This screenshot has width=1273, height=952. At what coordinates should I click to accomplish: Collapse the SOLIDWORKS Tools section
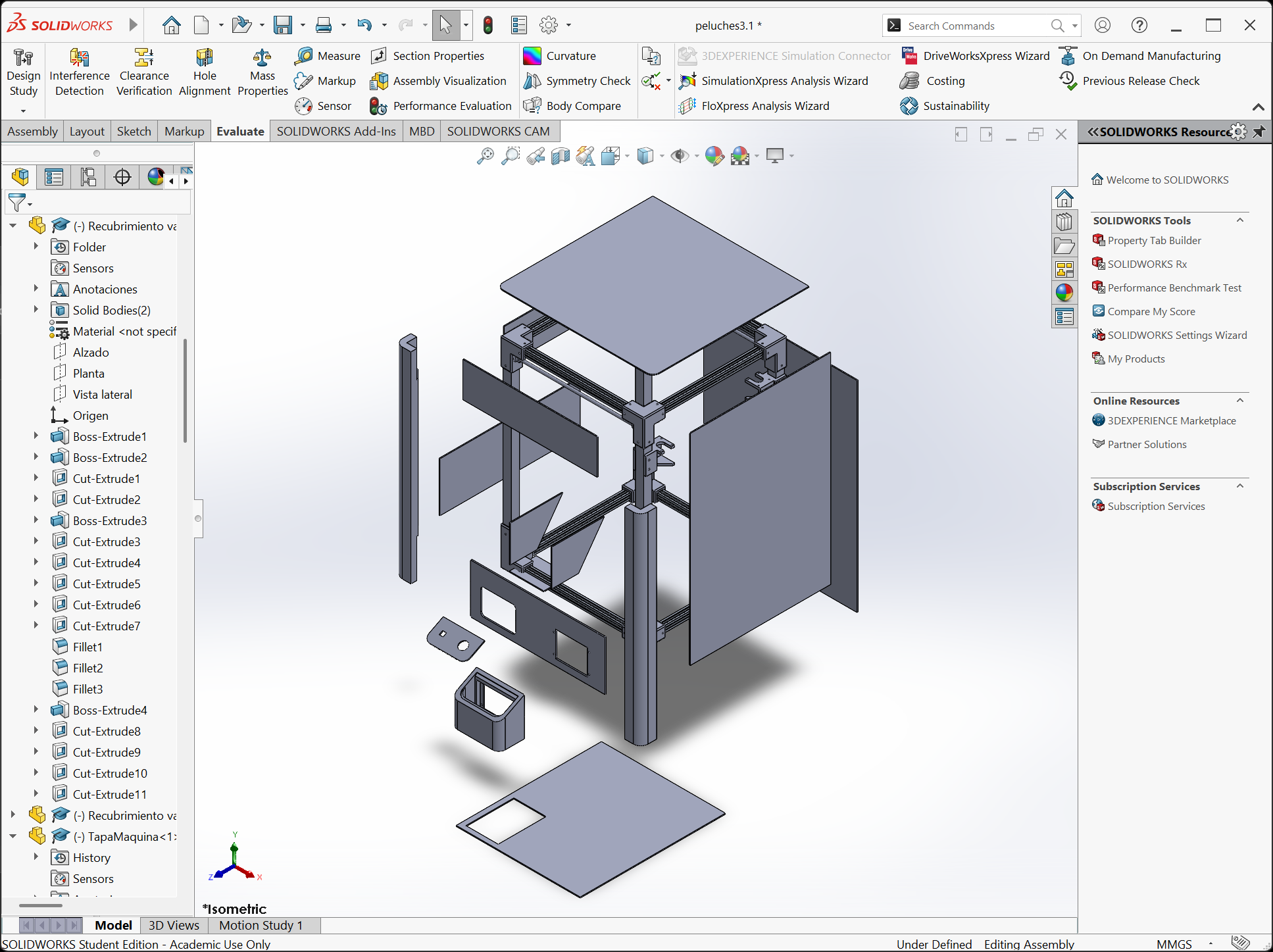pyautogui.click(x=1240, y=220)
